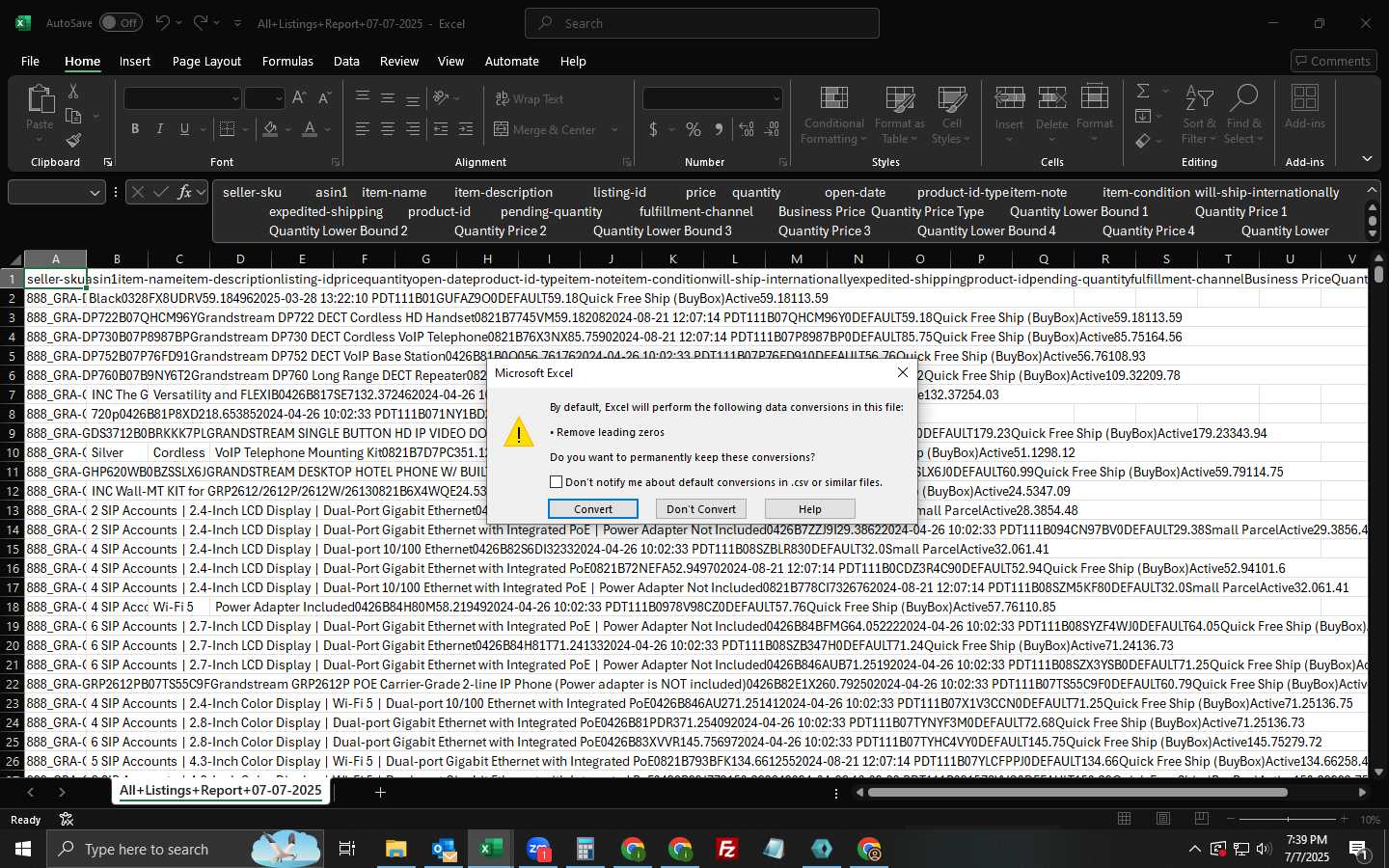Click the Search box in title bar
The image size is (1389, 868).
point(702,23)
